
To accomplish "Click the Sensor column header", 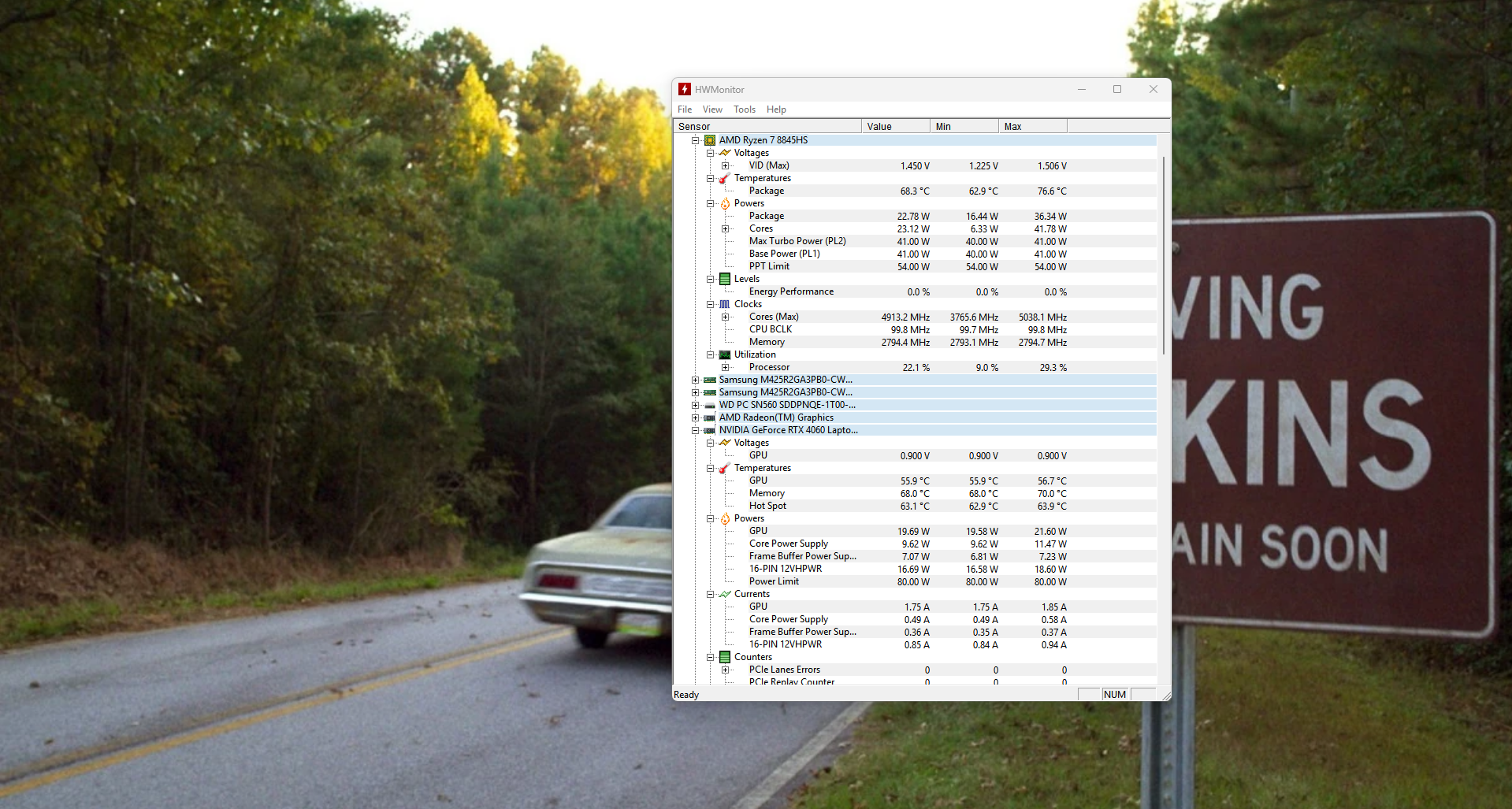I will click(x=767, y=126).
